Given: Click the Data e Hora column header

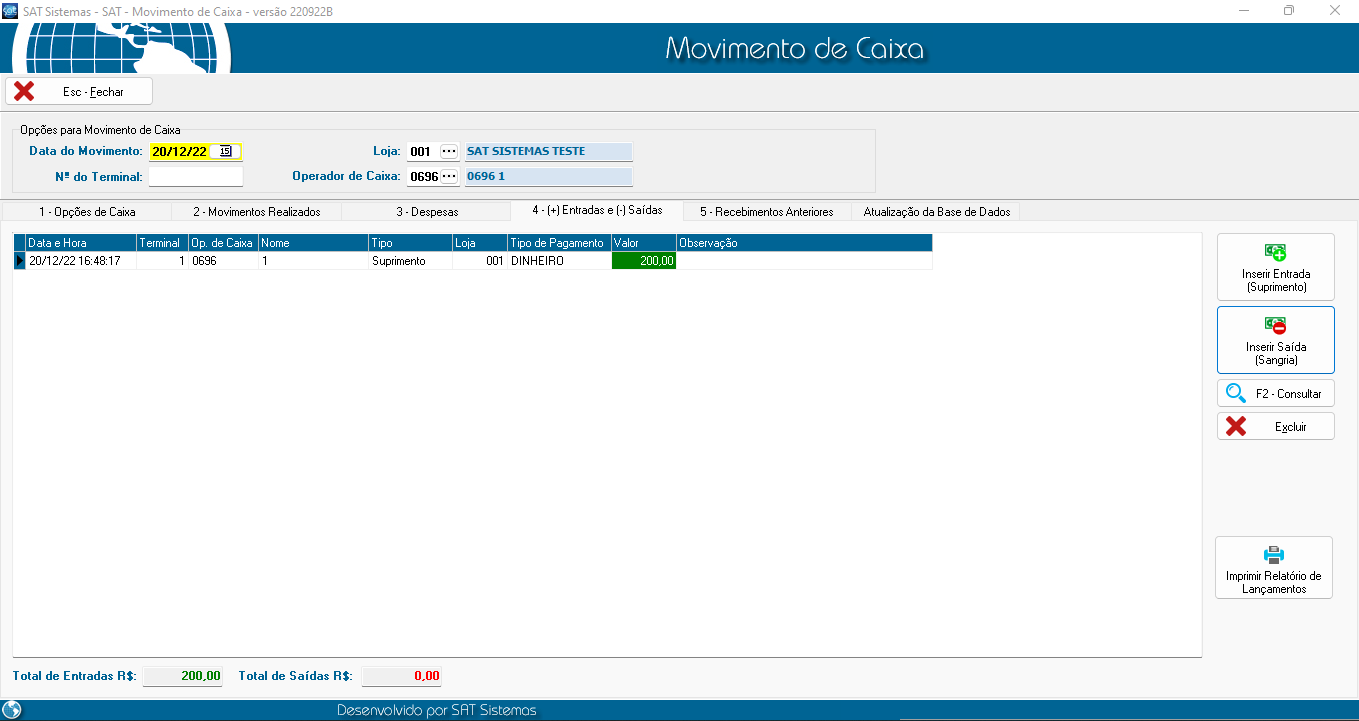Looking at the screenshot, I should (x=80, y=243).
